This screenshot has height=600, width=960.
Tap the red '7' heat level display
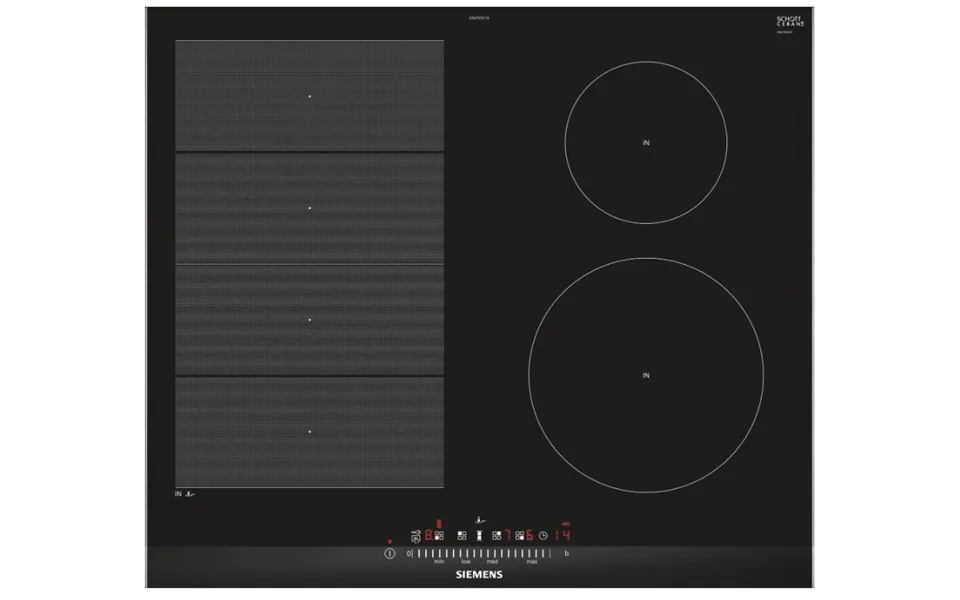(508, 536)
